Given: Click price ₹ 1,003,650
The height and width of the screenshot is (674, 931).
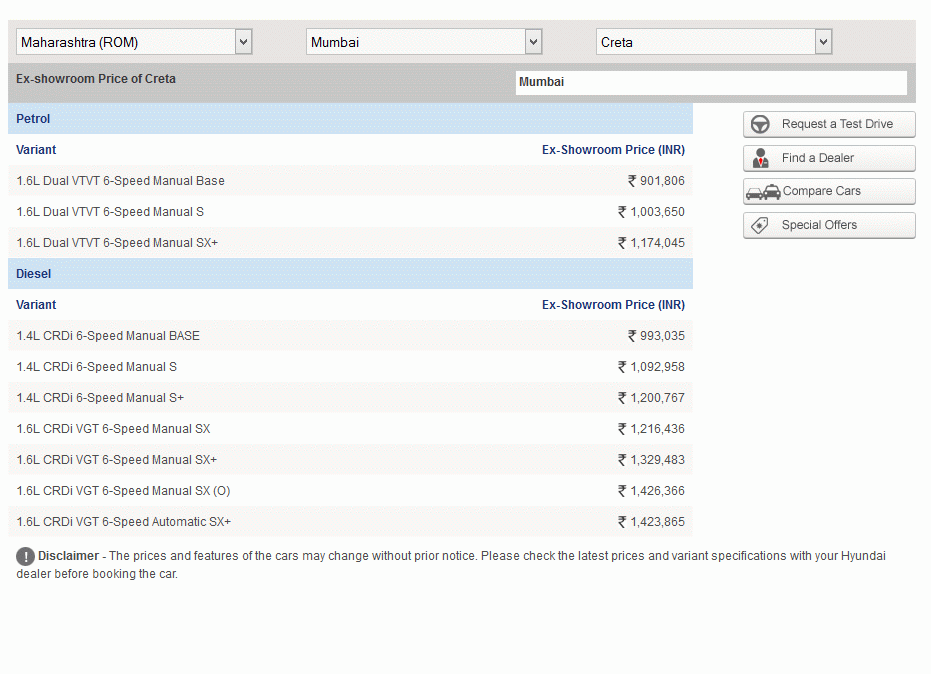Looking at the screenshot, I should point(651,212).
